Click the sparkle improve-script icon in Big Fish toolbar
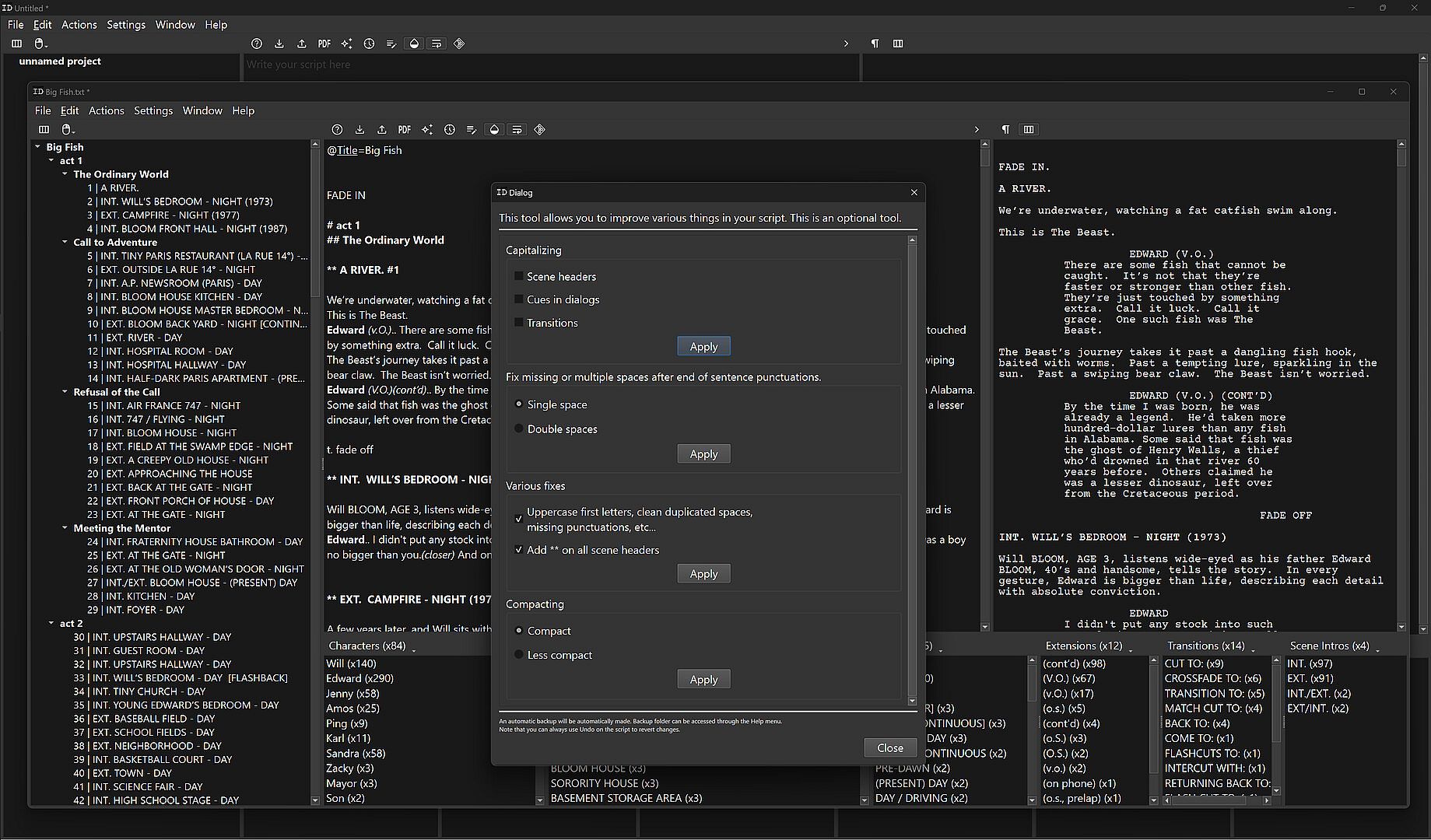Screen dimensions: 1431x840 (426, 130)
